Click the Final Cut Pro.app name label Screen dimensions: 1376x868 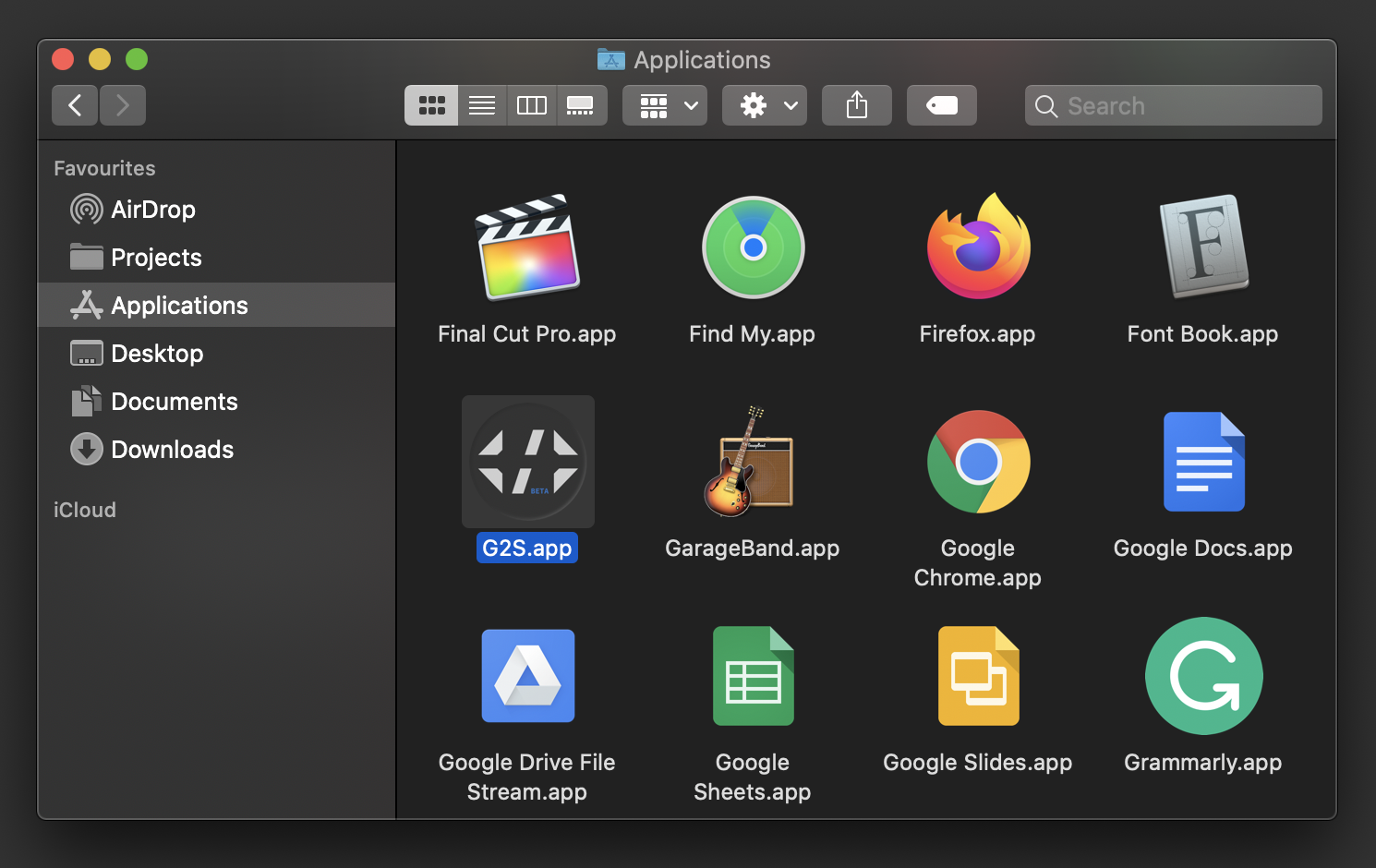coord(527,333)
